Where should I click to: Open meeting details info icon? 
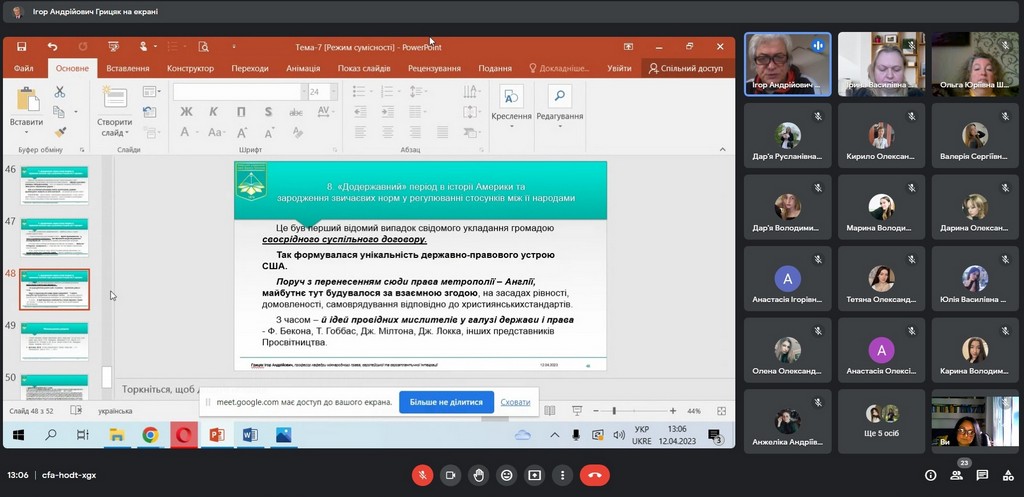click(x=931, y=475)
